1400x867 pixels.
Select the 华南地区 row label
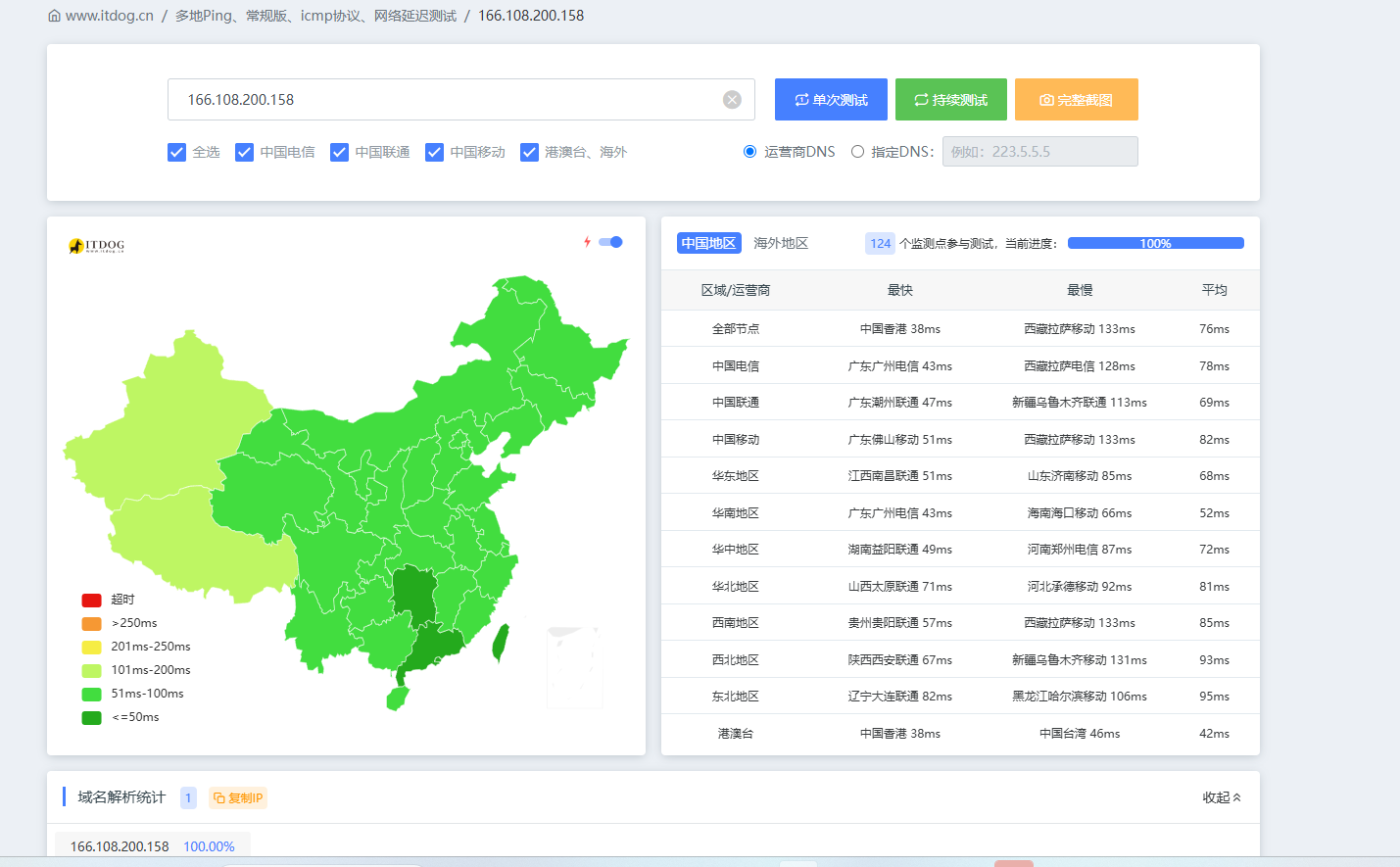pos(736,512)
